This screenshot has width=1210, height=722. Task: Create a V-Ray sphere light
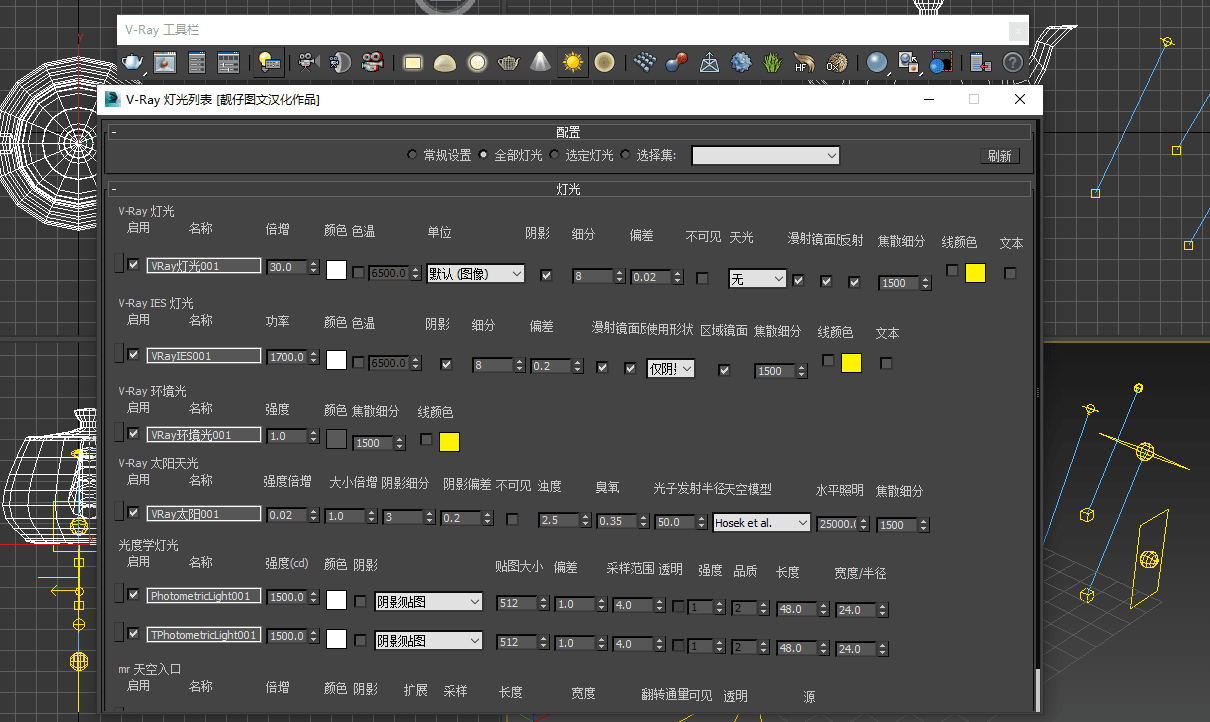click(477, 63)
